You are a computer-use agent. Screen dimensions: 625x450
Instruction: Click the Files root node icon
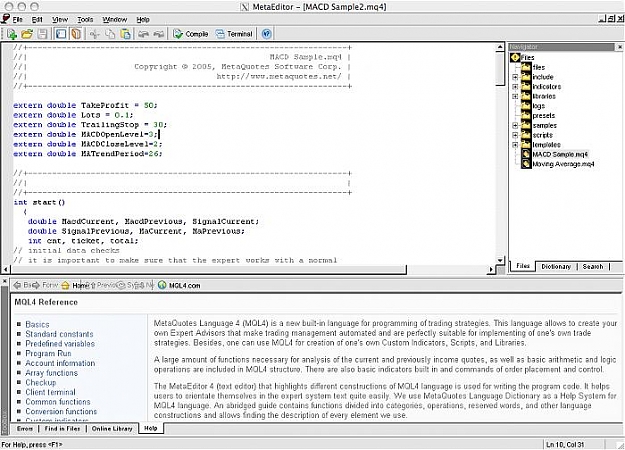click(515, 57)
